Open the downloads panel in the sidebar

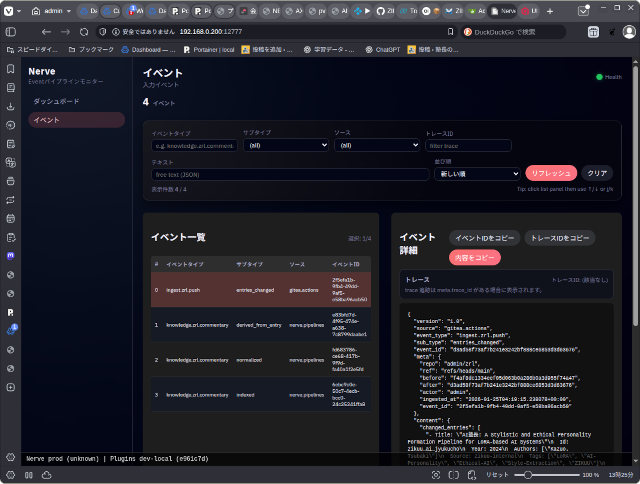pyautogui.click(x=10, y=106)
